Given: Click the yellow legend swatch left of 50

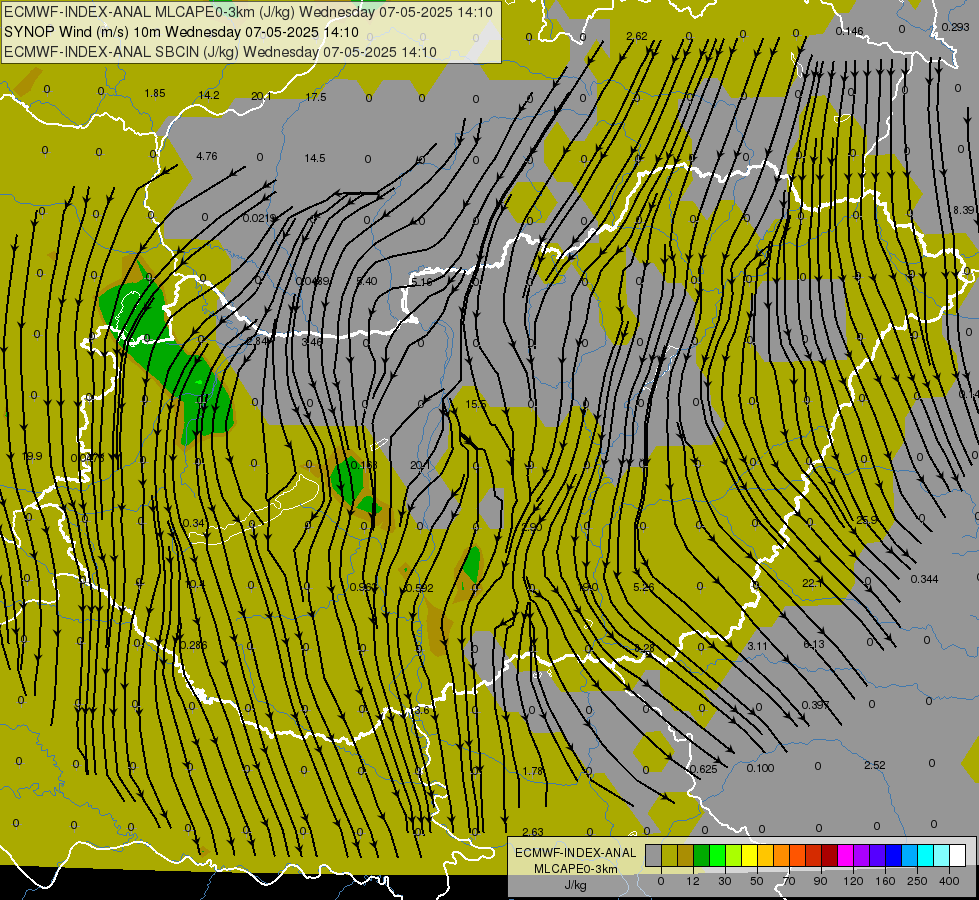Looking at the screenshot, I should point(749,856).
